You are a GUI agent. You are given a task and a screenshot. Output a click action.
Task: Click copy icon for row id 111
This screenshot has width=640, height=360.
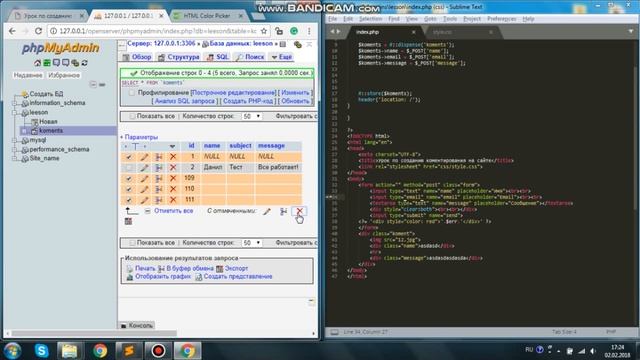[158, 200]
